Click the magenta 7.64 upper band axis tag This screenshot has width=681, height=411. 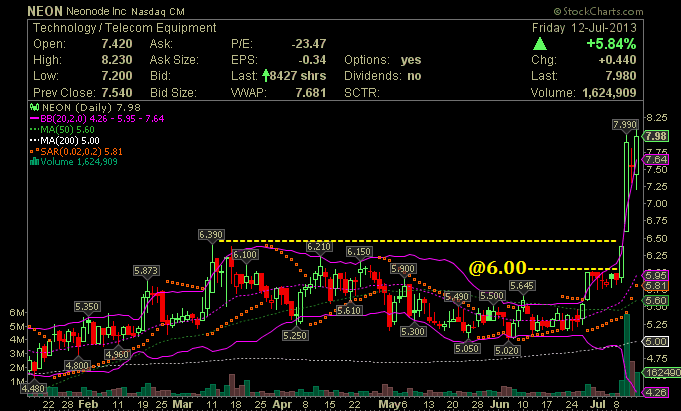(656, 159)
